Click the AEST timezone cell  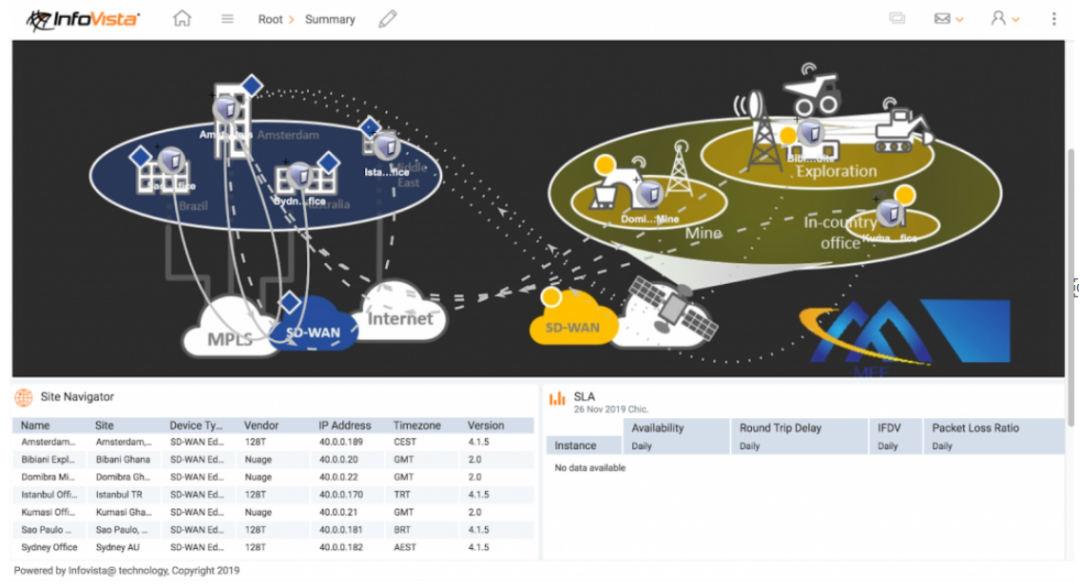tap(404, 547)
